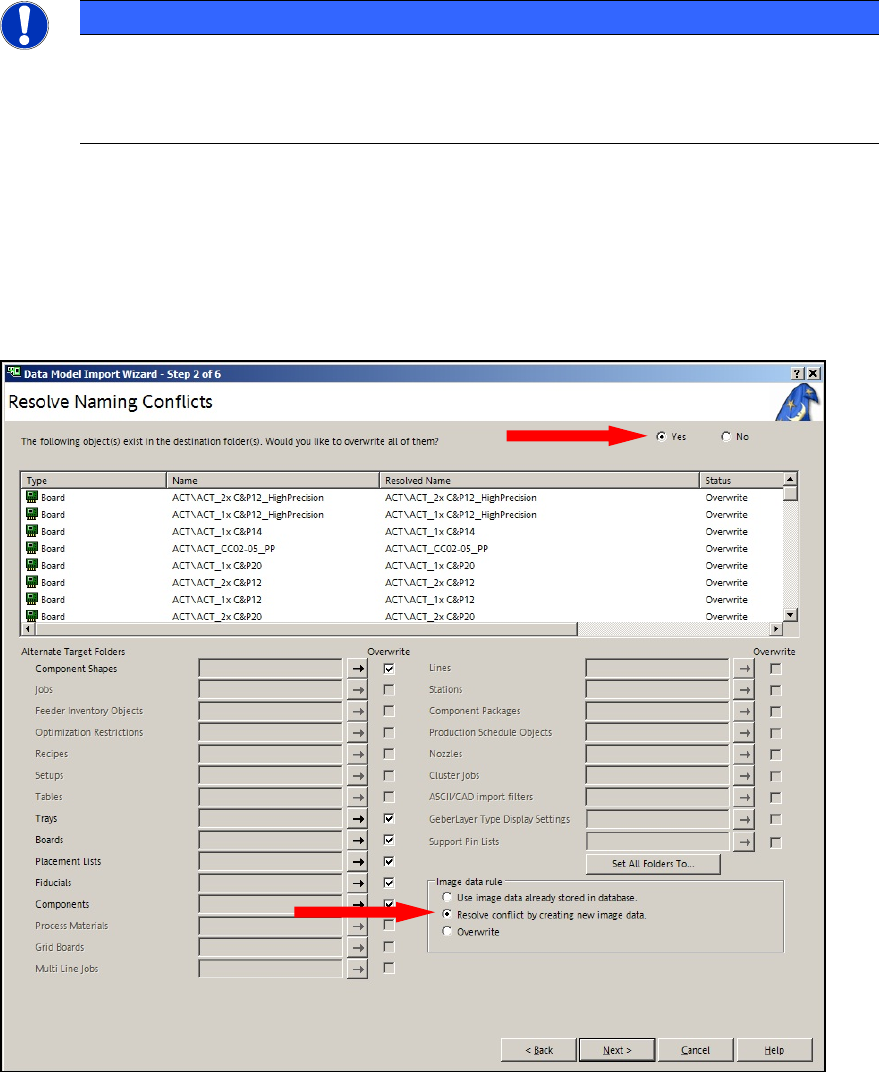Screen dimensions: 879x1072
Task: Click arrow button for Fiducials folder
Action: click(x=357, y=883)
